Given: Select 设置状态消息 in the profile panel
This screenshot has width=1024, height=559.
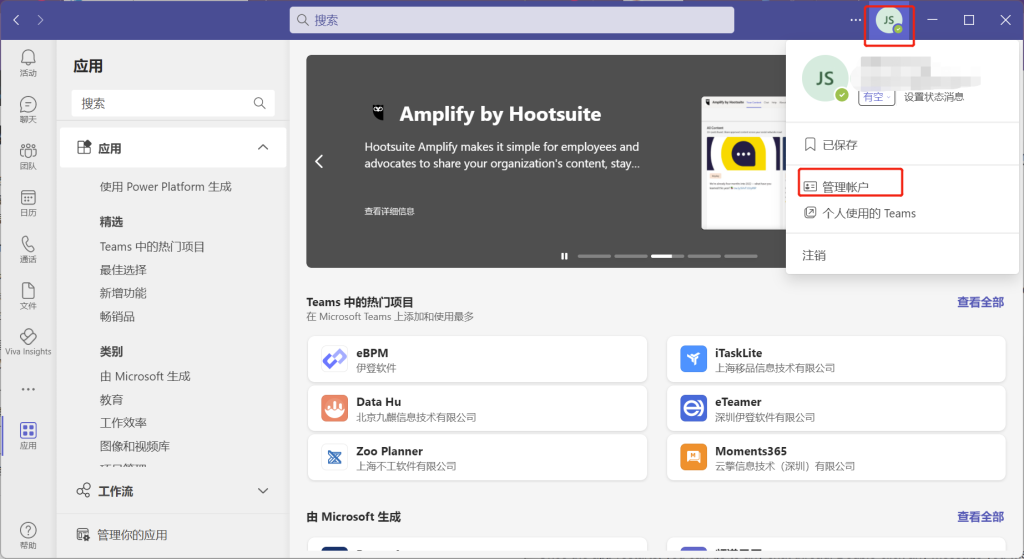Looking at the screenshot, I should point(934,97).
